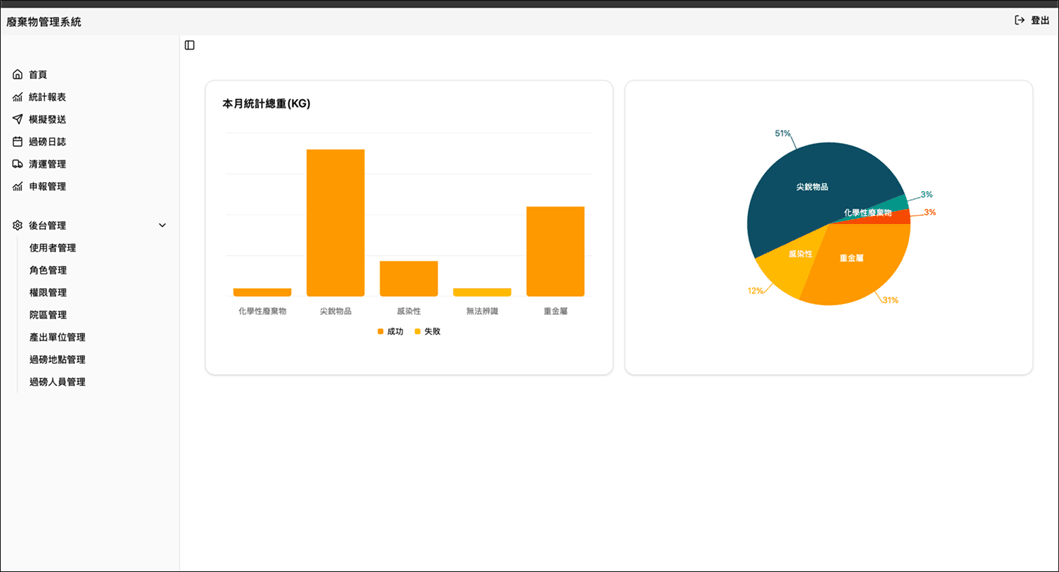Image resolution: width=1059 pixels, height=572 pixels.
Task: Open 產出單位管理 in sidebar
Action: click(57, 336)
